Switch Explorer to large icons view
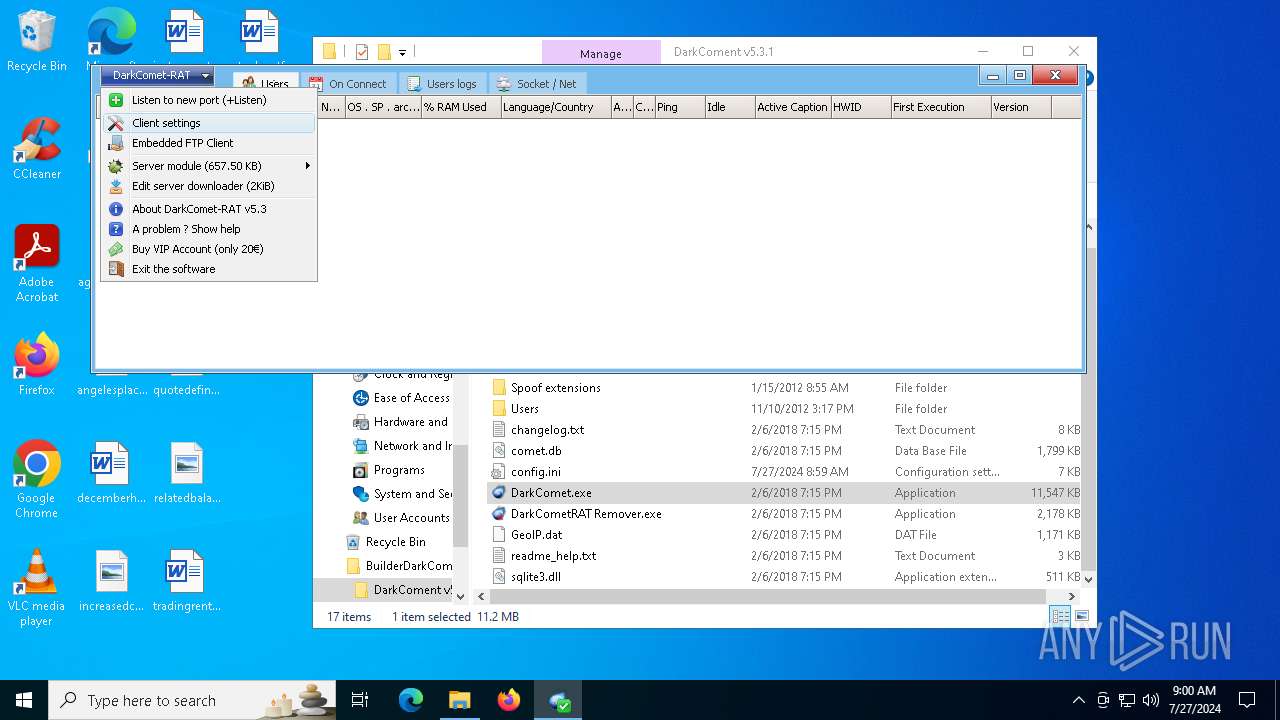The image size is (1280, 720). 1081,617
